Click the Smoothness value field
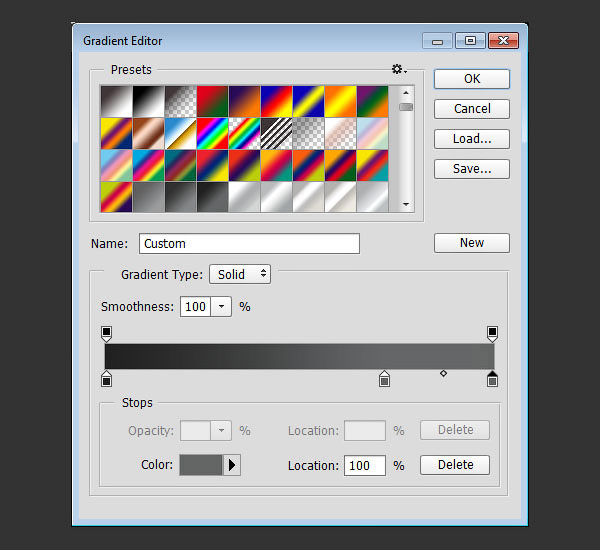This screenshot has height=550, width=600. pos(195,307)
